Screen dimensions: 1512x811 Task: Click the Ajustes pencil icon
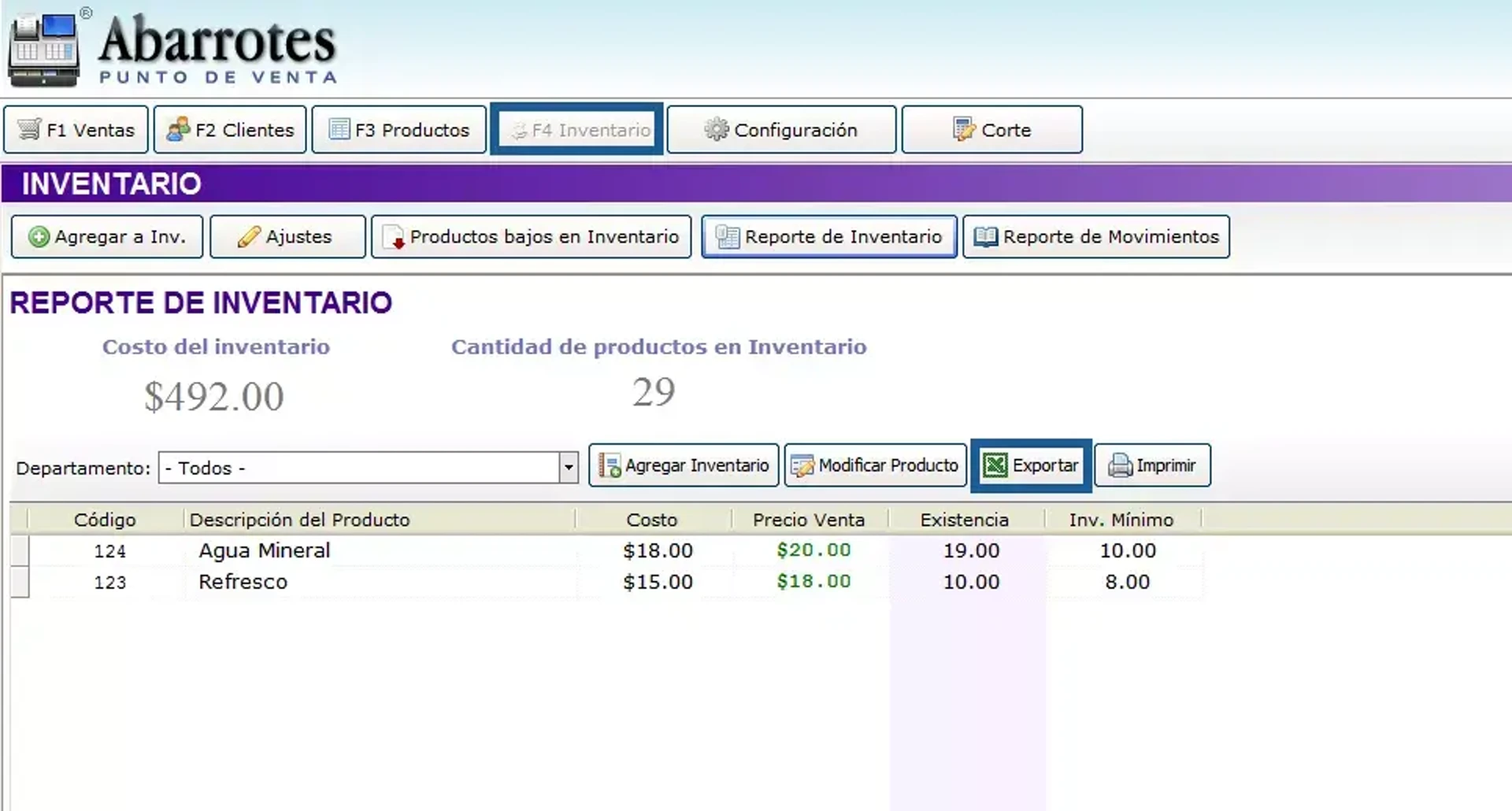tap(249, 237)
